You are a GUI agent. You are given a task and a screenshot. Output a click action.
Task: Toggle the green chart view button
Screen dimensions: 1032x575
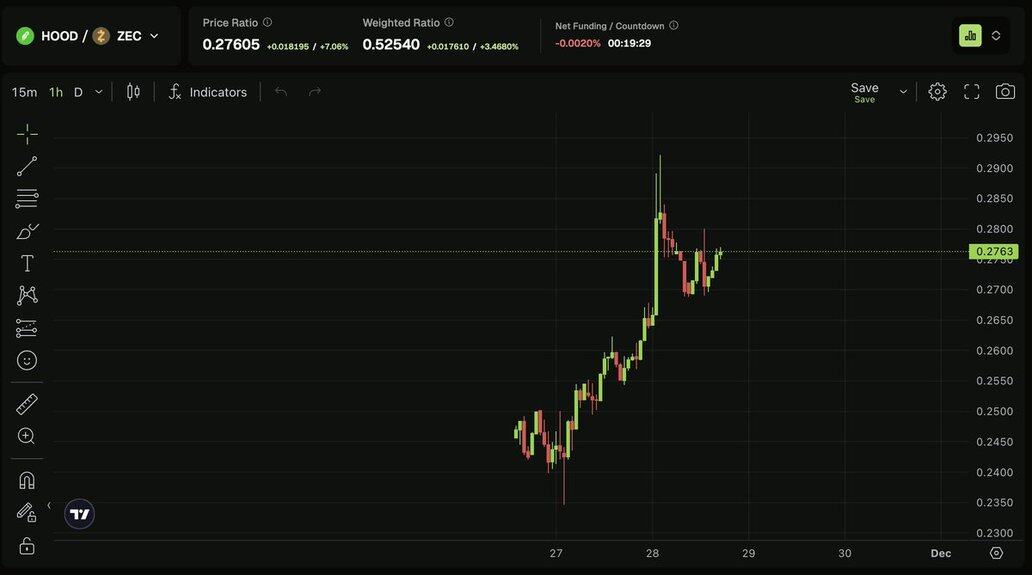pos(970,36)
